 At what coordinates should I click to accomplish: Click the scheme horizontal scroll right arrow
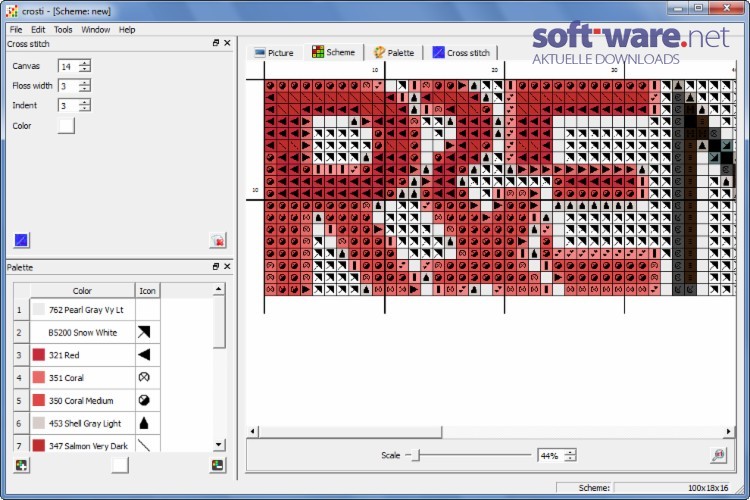point(728,432)
